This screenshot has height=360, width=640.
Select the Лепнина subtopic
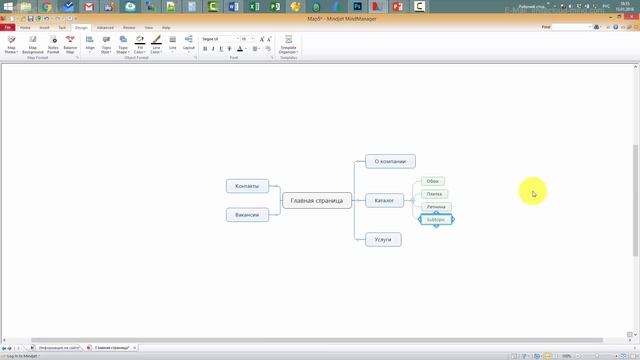click(x=436, y=207)
